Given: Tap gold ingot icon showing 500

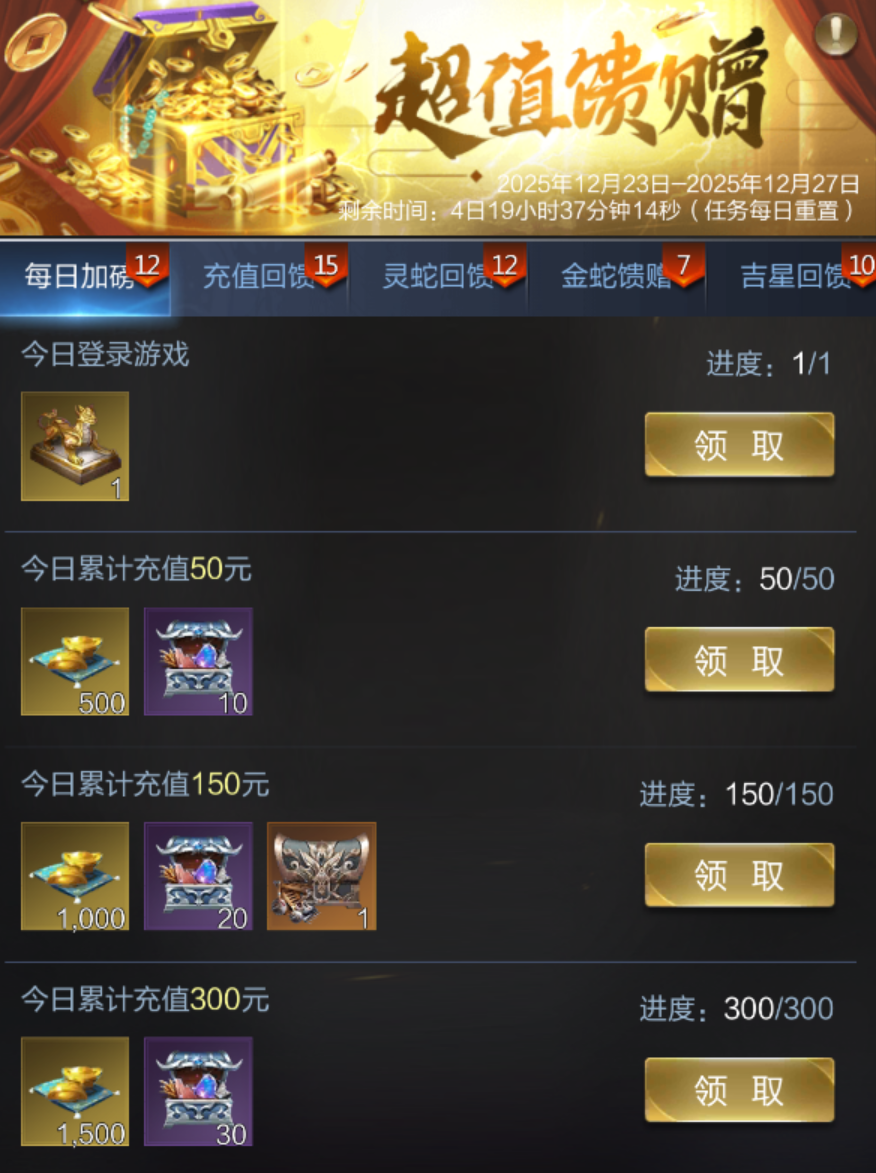Looking at the screenshot, I should [x=75, y=661].
